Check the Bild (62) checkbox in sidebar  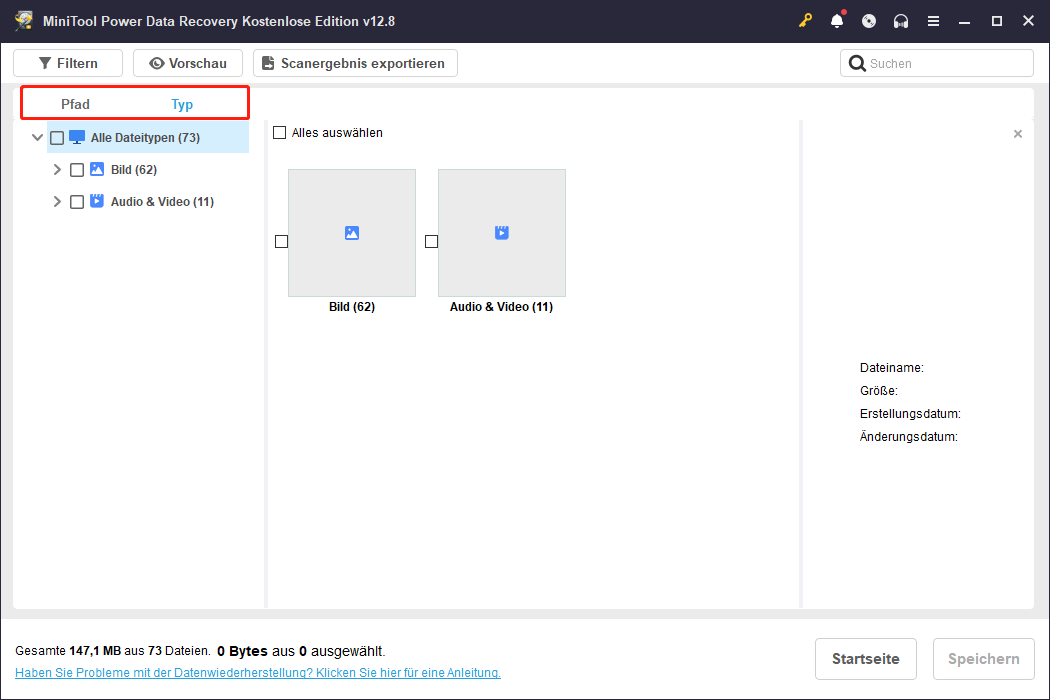77,169
